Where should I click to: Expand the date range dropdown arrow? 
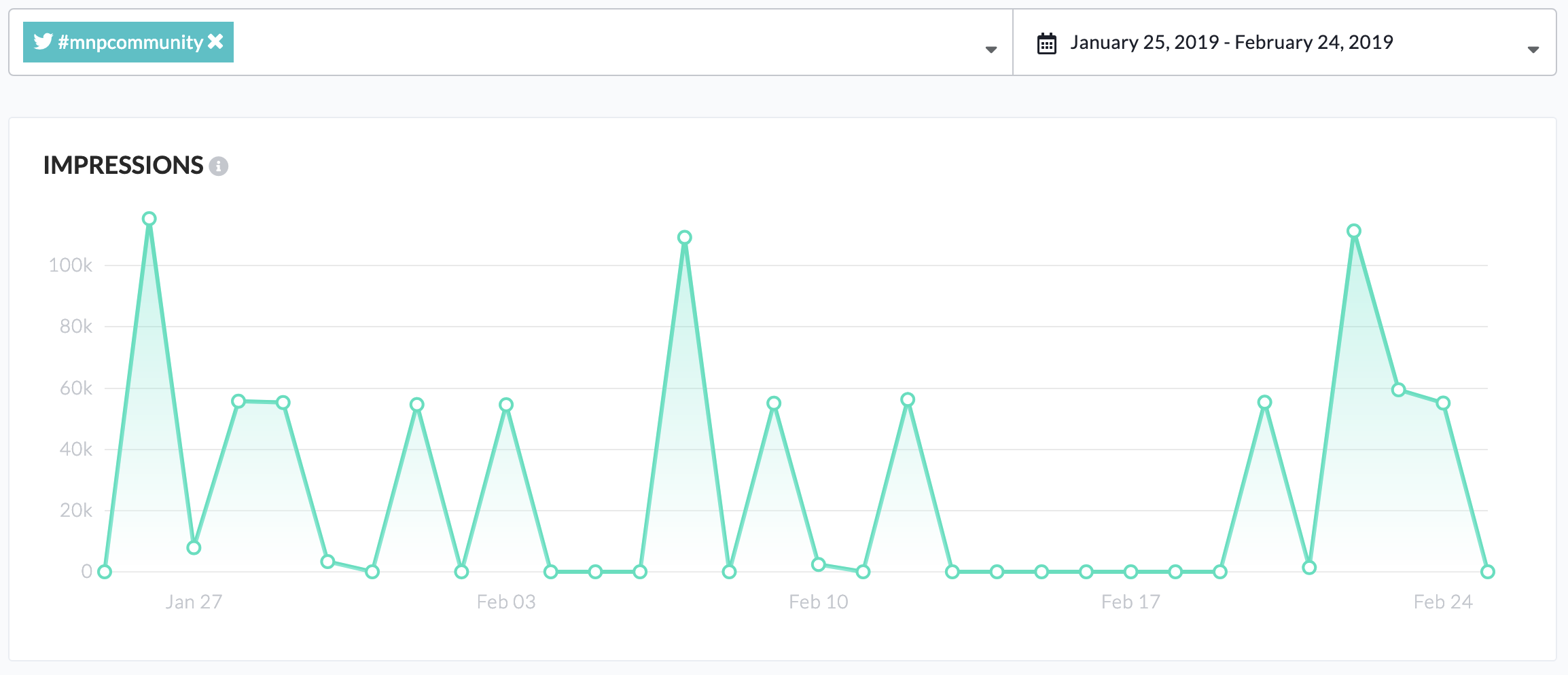point(1533,49)
